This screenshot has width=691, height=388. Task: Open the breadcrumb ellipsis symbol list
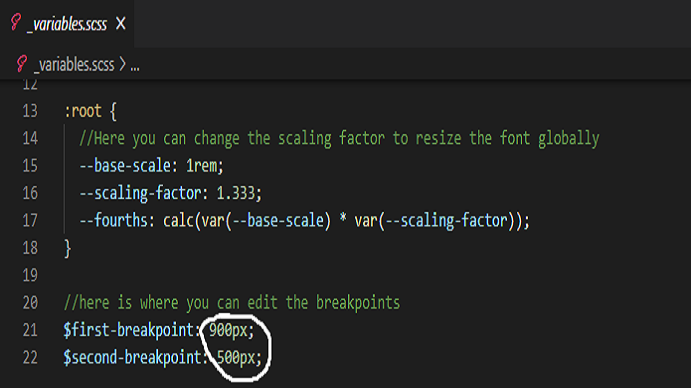point(135,66)
